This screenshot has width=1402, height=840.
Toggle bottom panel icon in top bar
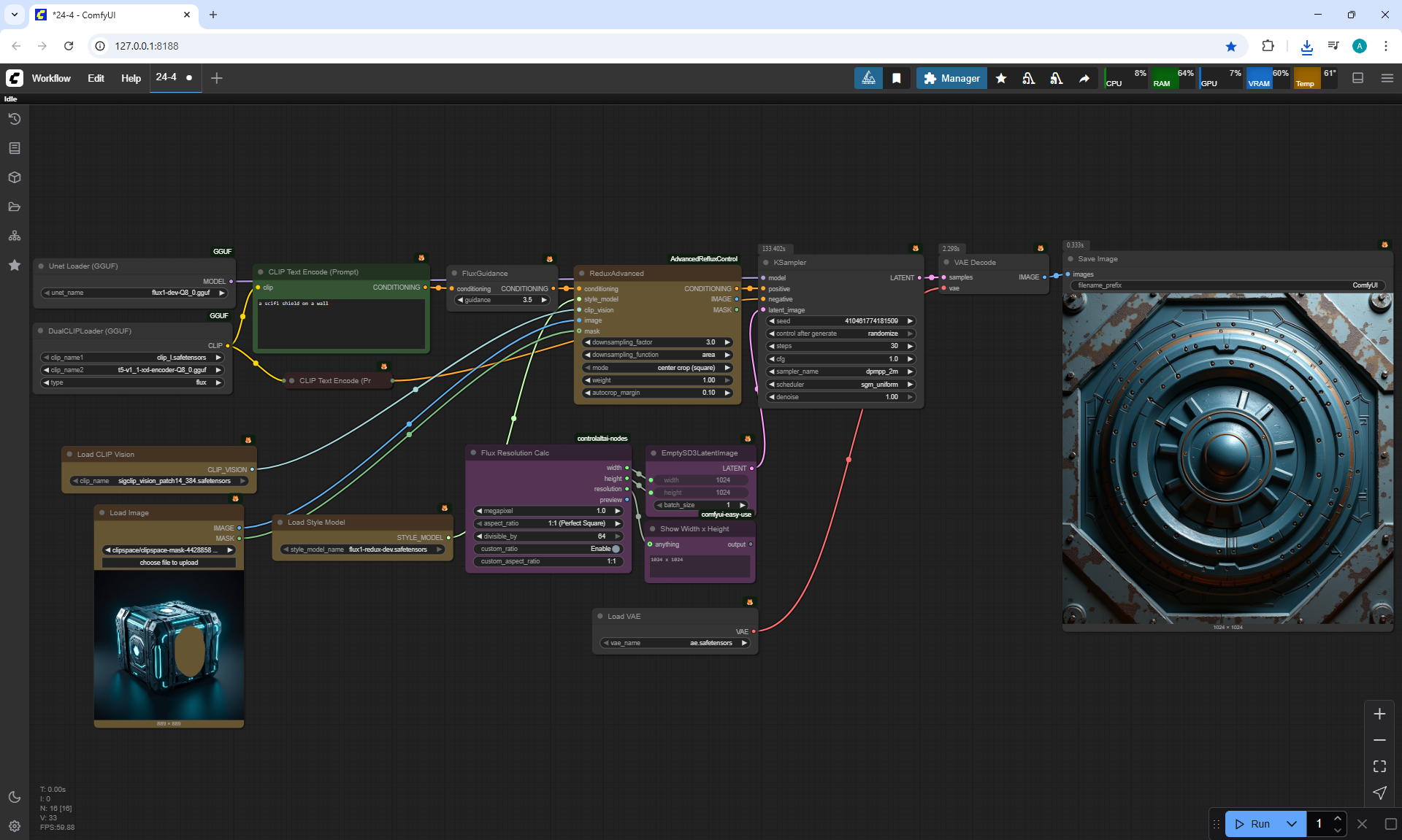pyautogui.click(x=1358, y=78)
